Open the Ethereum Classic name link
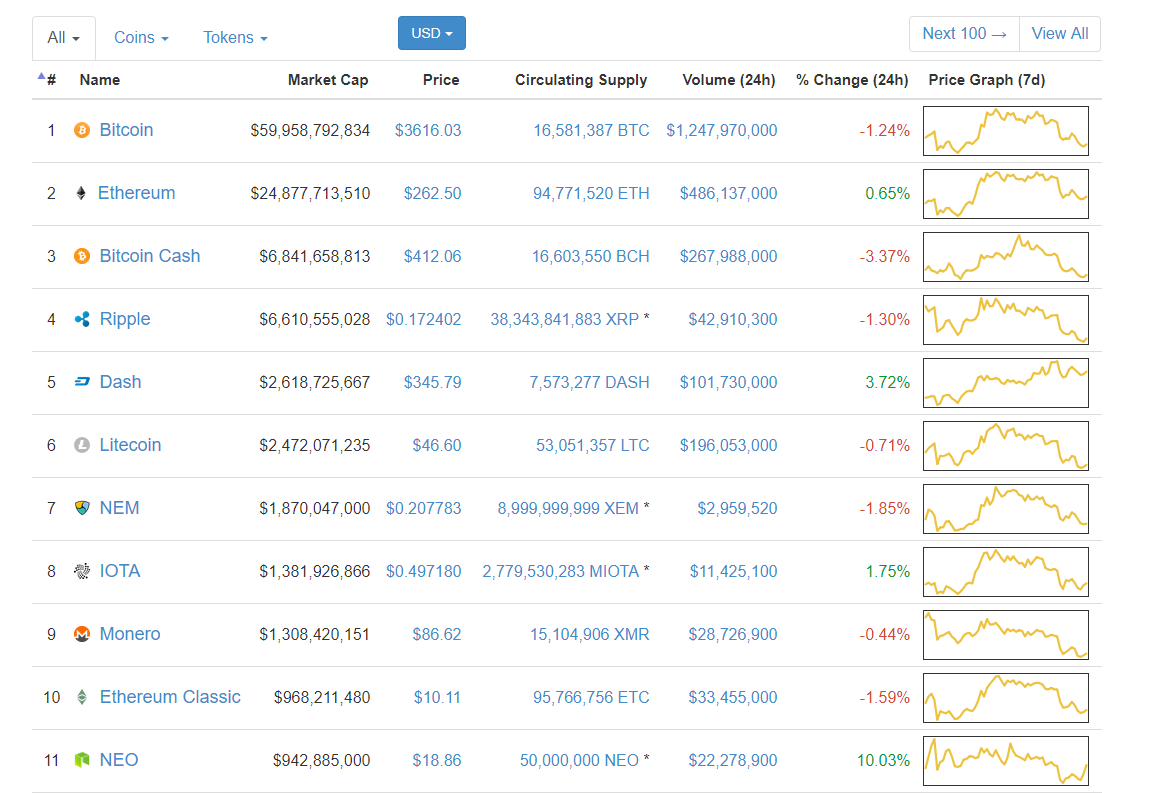Image resolution: width=1154 pixels, height=793 pixels. click(170, 697)
